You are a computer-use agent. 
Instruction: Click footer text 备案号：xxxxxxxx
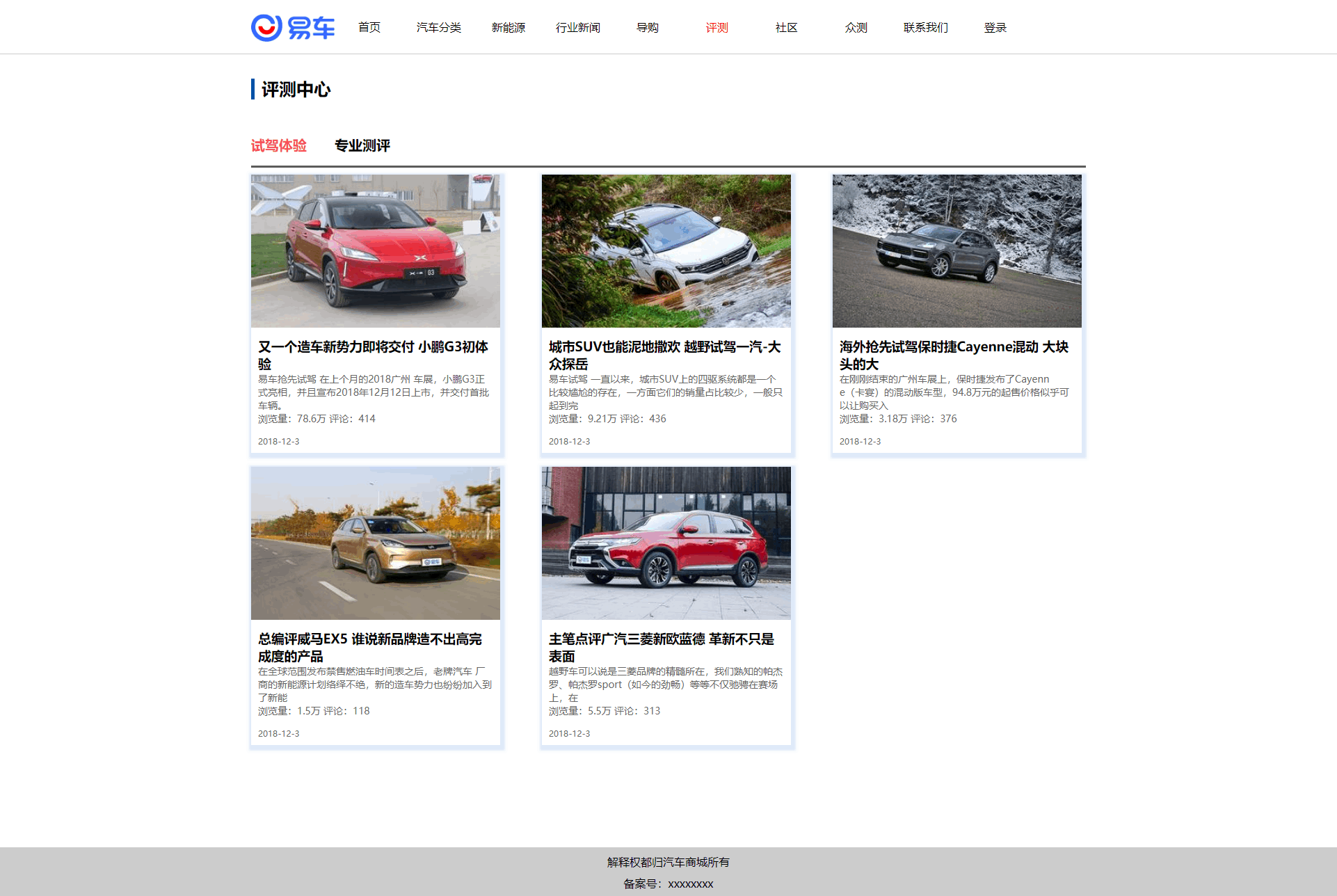point(668,884)
